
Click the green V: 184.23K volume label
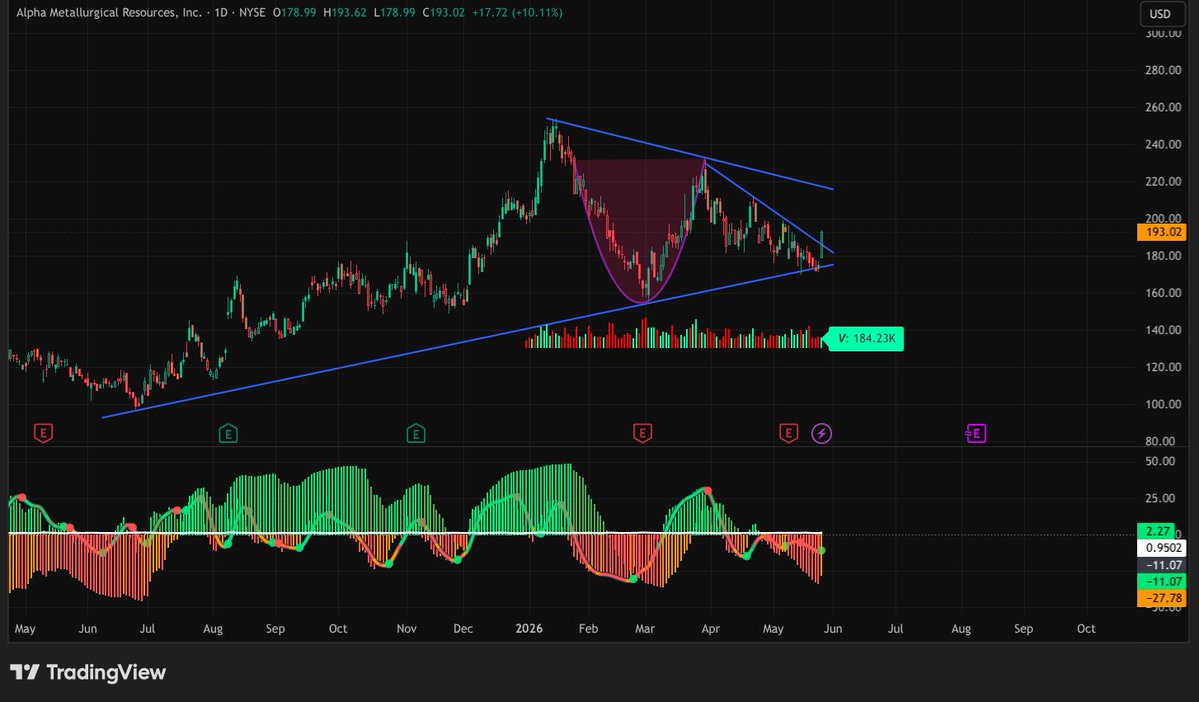point(866,338)
